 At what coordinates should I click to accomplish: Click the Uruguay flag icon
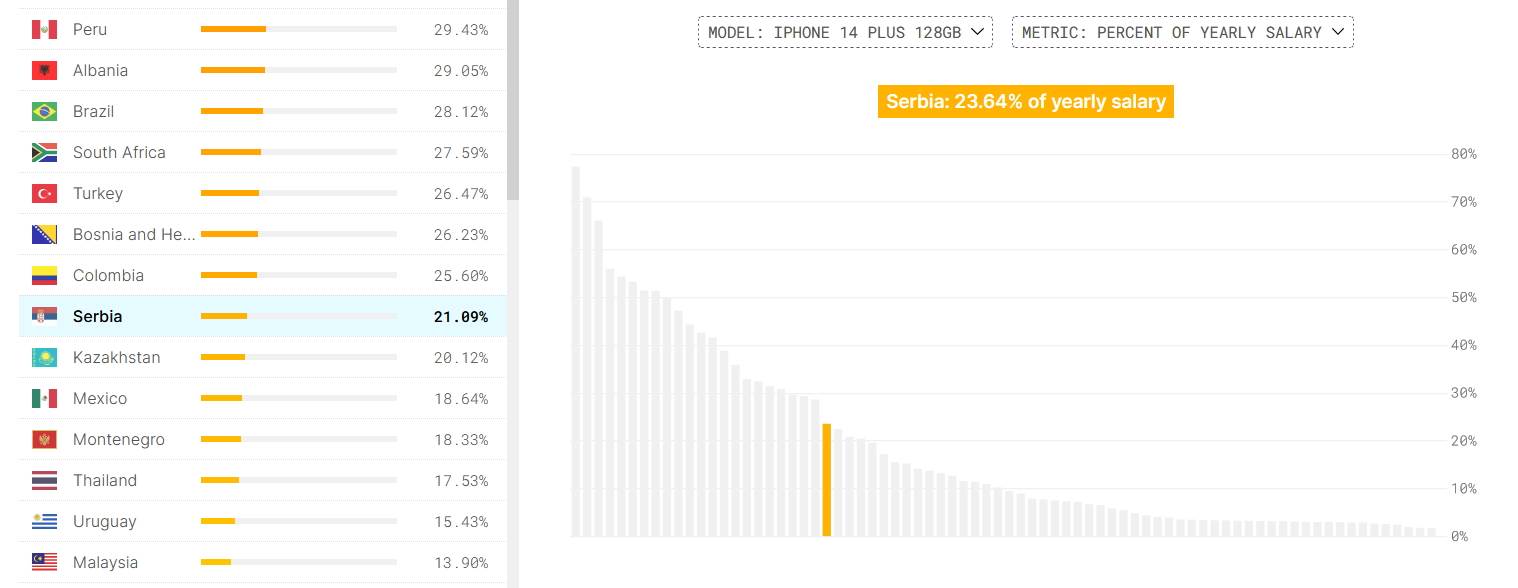coord(44,521)
